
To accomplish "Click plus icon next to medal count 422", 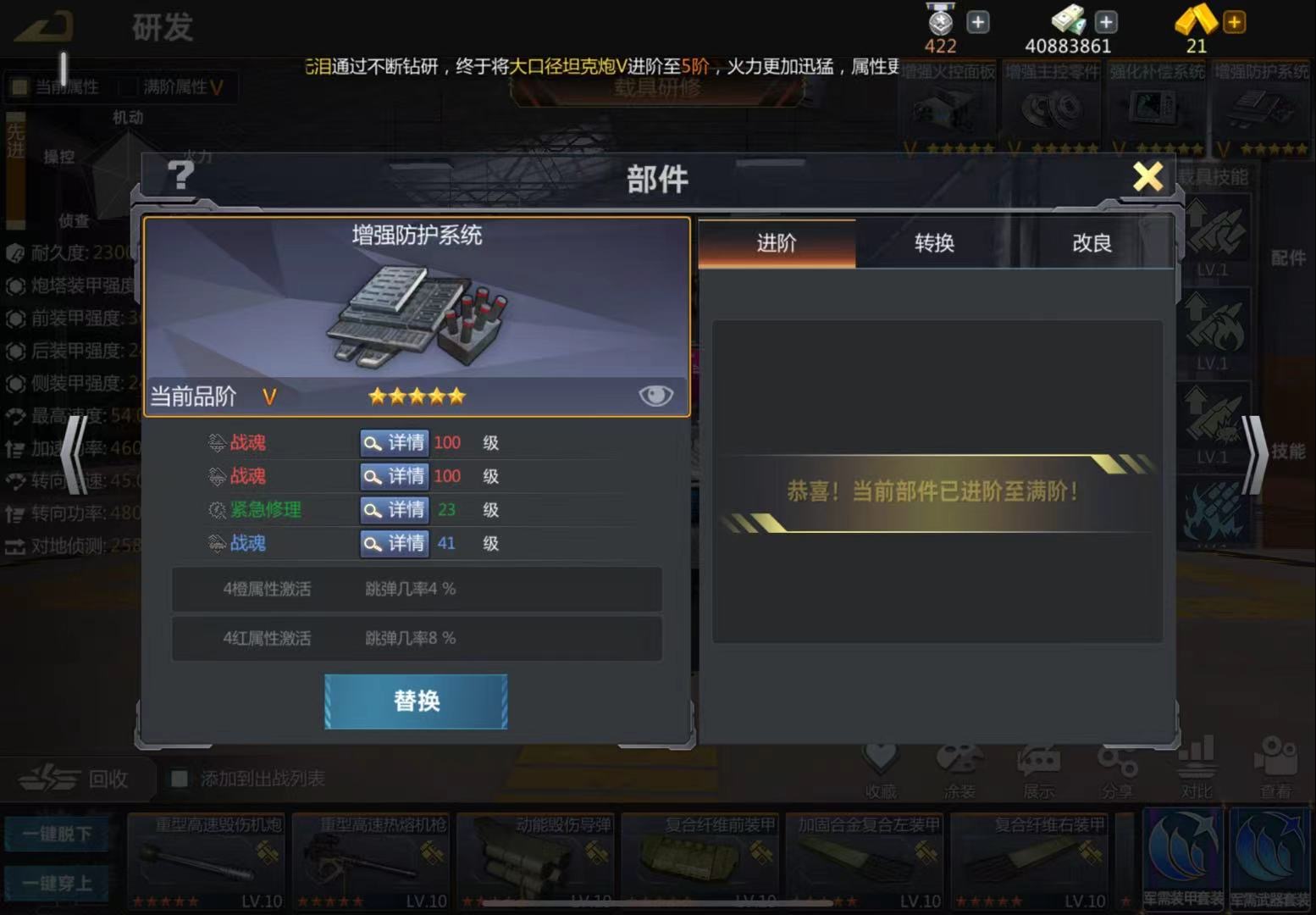I will (x=978, y=22).
